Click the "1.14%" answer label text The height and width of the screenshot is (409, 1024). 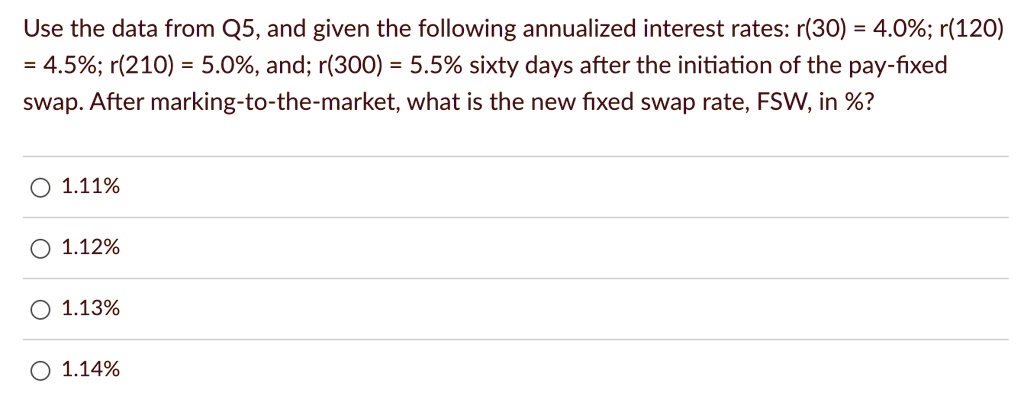pos(91,370)
